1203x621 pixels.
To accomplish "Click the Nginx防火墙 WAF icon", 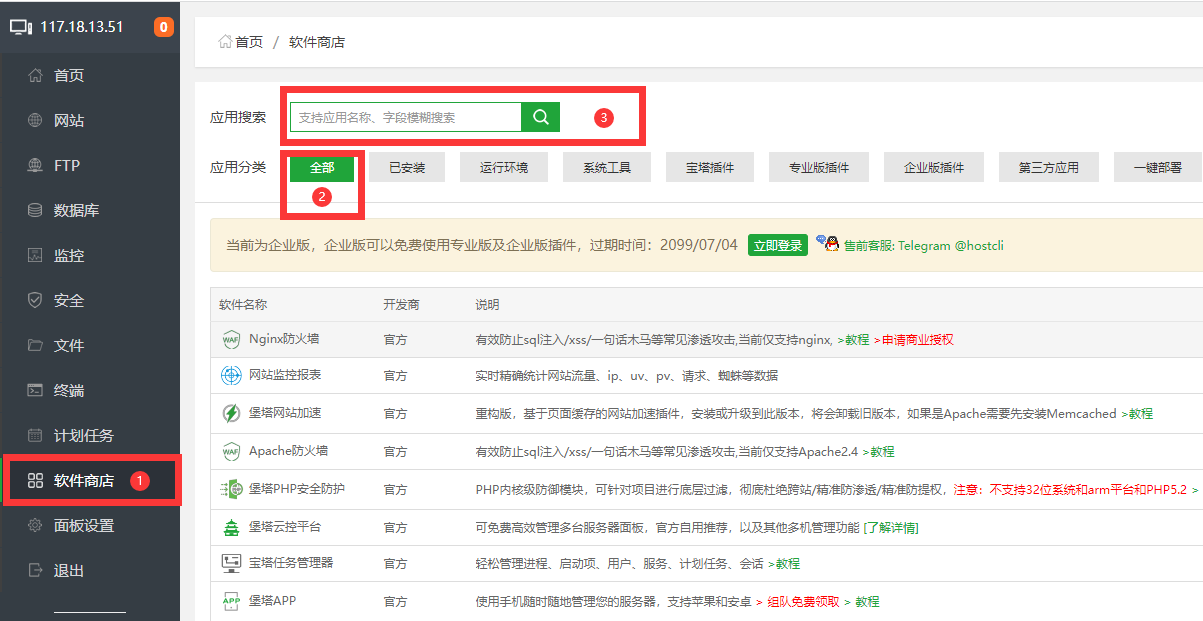I will click(231, 340).
